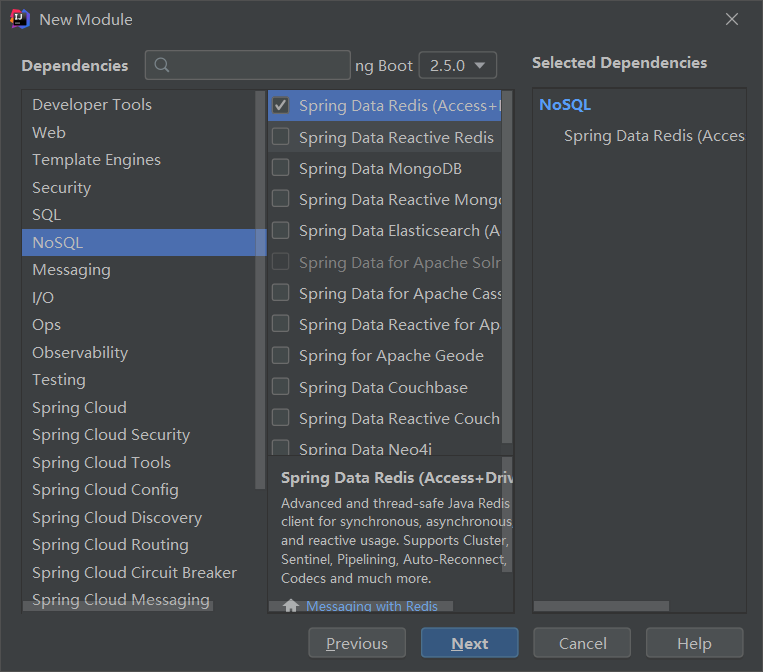Uncheck Spring Data Redis dependency
The height and width of the screenshot is (672, 763).
pyautogui.click(x=281, y=106)
